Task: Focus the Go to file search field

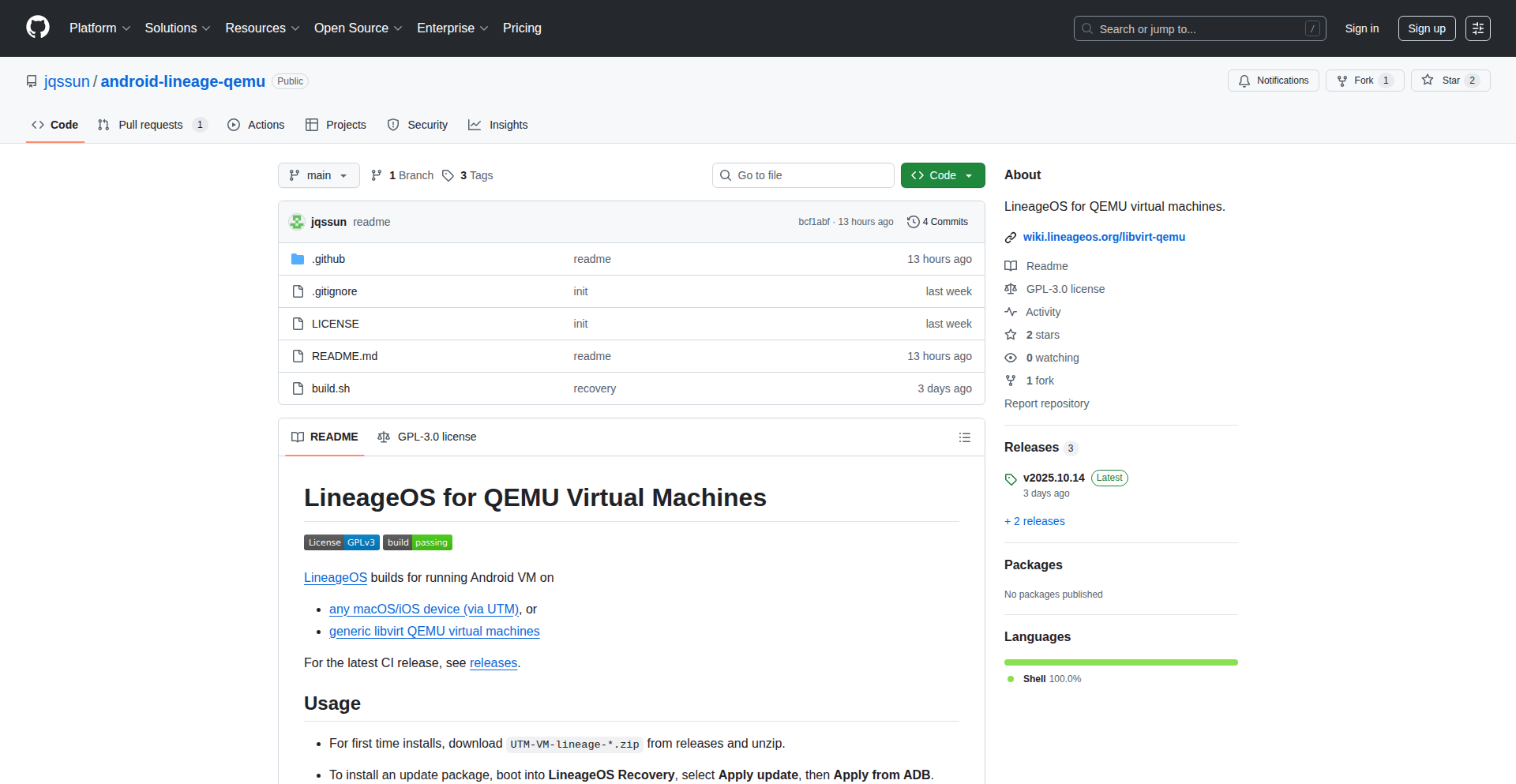Action: coord(803,175)
